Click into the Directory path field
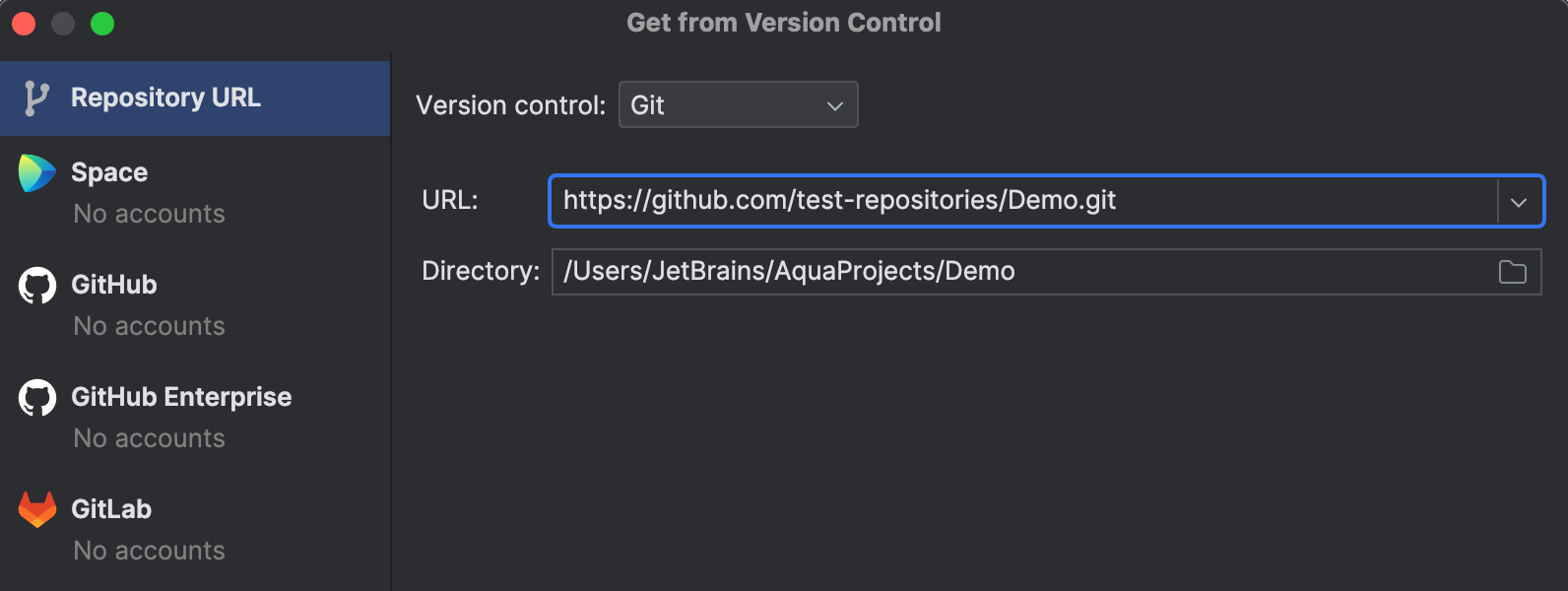Image resolution: width=1568 pixels, height=591 pixels. point(1020,272)
